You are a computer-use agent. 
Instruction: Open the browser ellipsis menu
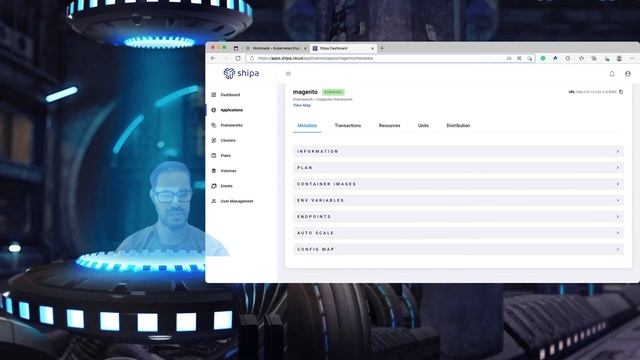(632, 58)
